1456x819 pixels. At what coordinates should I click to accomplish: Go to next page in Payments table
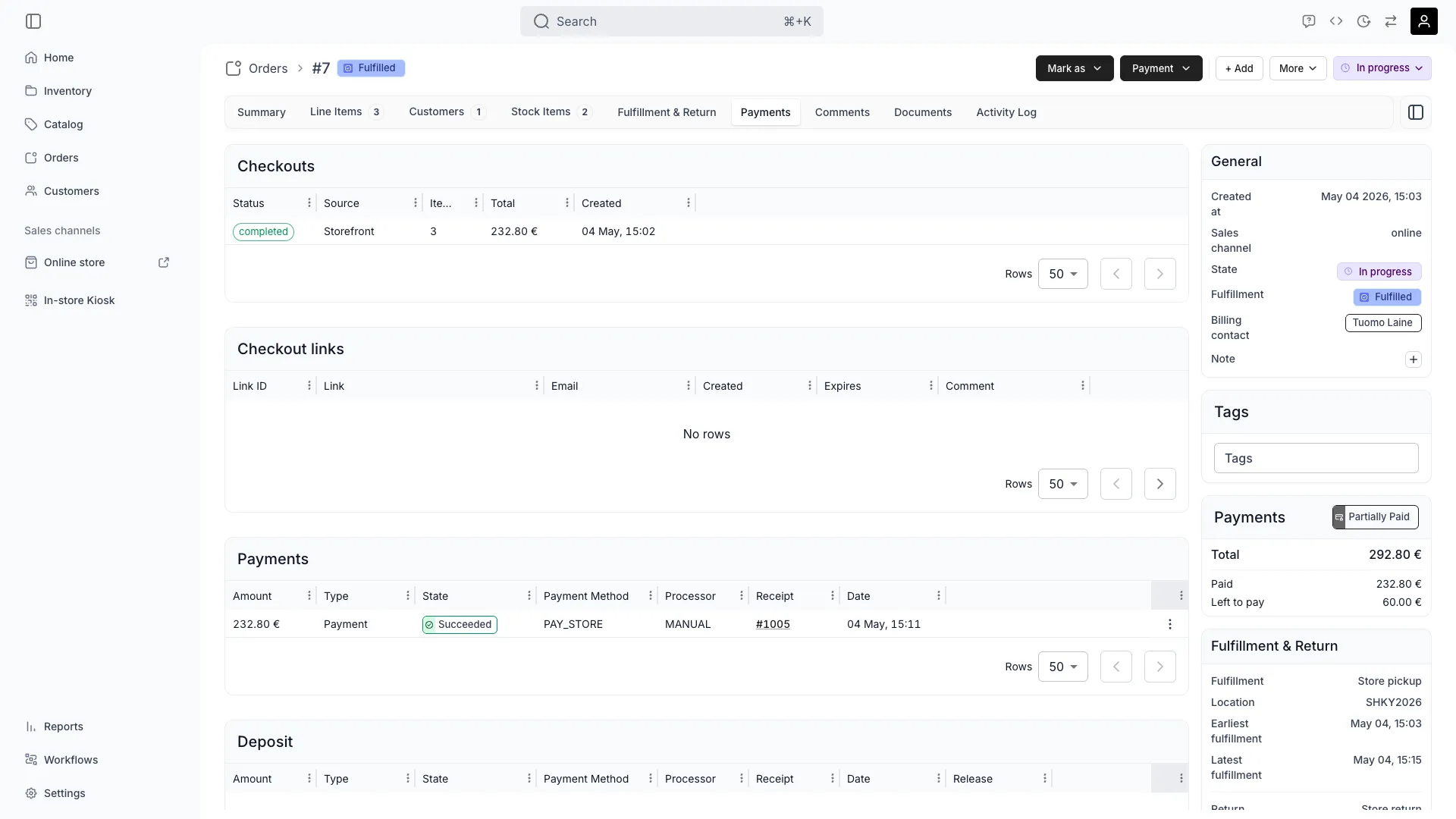(x=1159, y=667)
